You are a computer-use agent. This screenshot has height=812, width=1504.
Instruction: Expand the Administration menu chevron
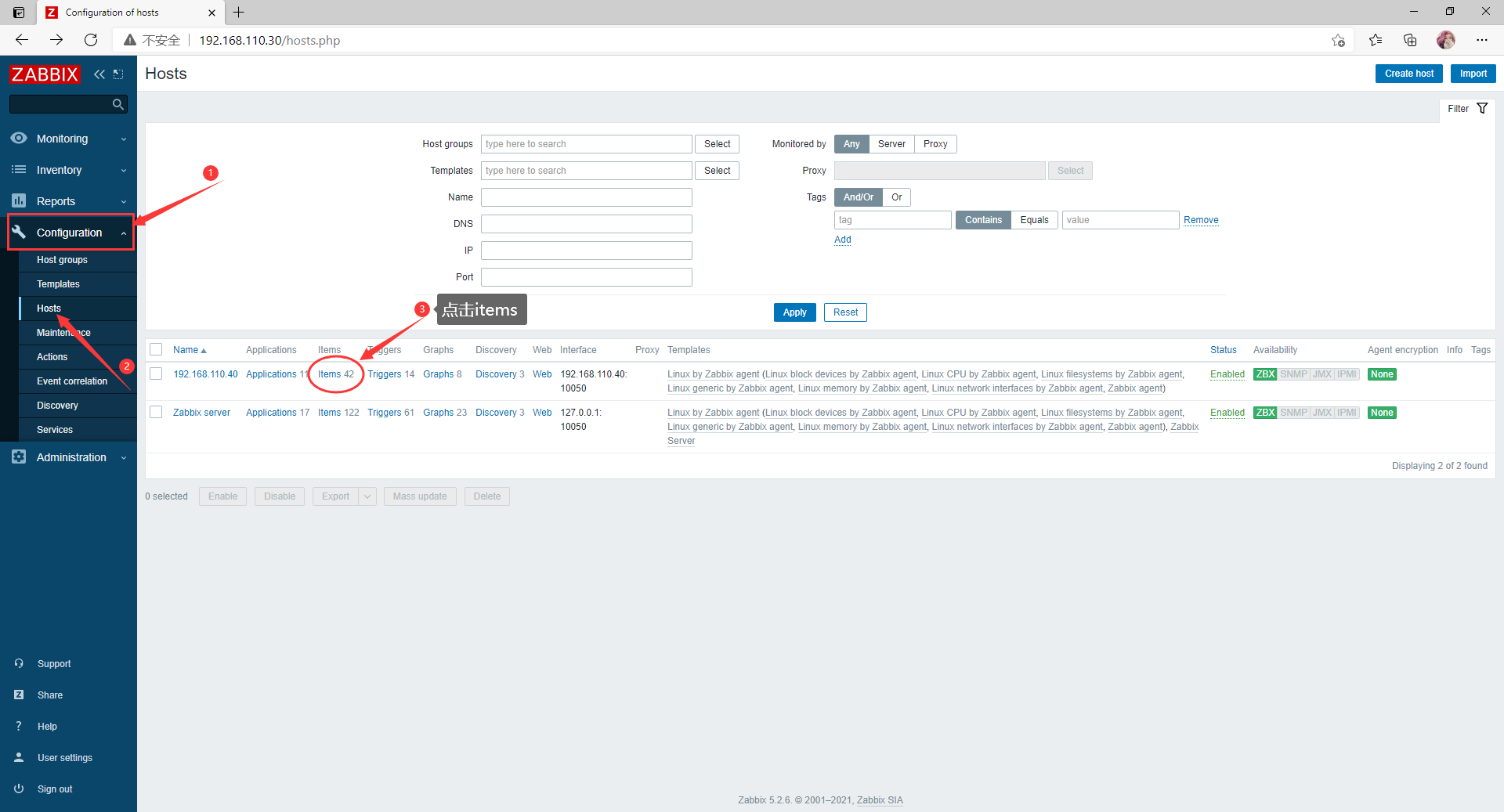pos(124,458)
